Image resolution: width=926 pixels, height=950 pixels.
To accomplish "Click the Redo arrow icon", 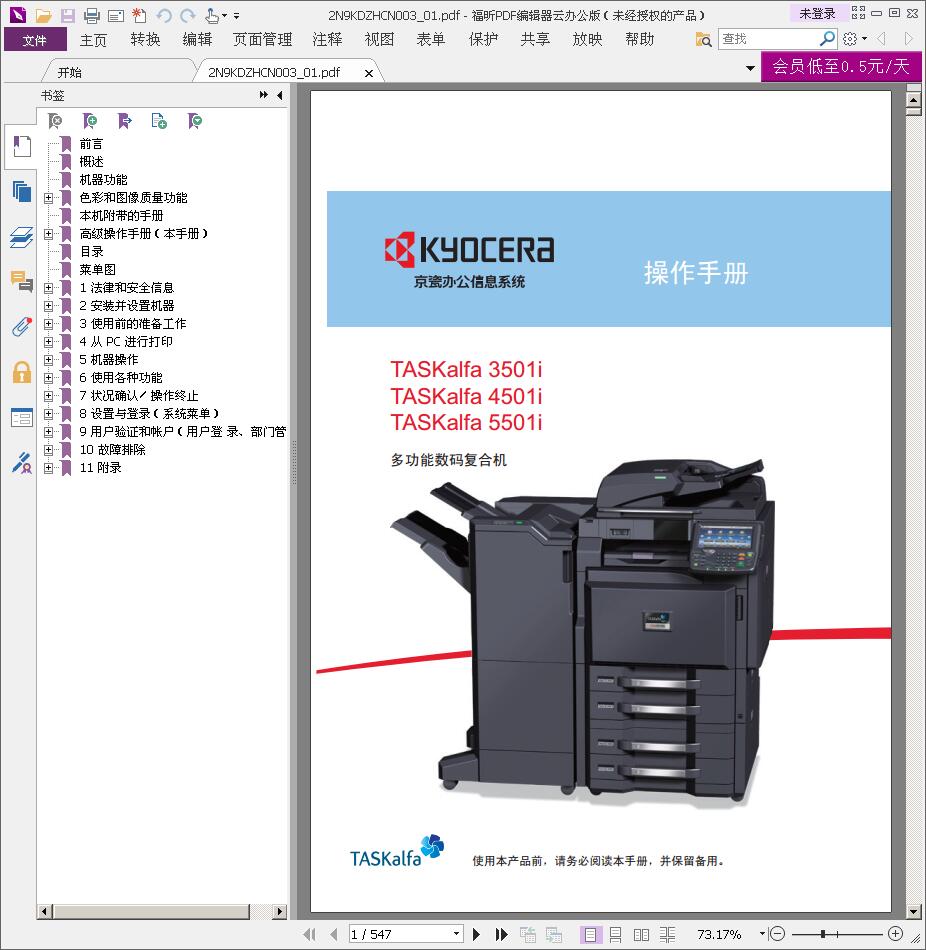I will 188,15.
